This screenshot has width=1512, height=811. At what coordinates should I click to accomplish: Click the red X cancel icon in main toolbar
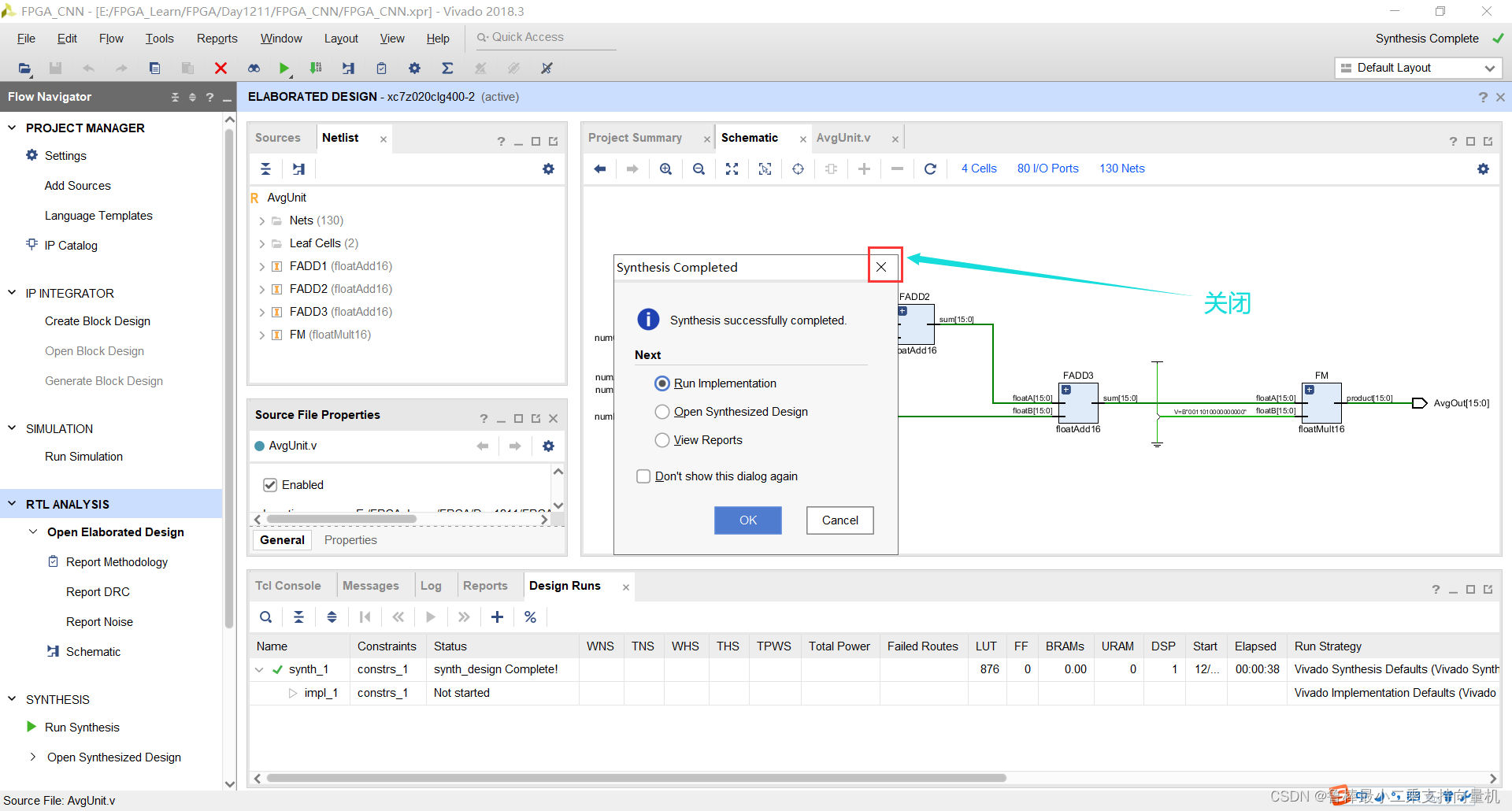click(220, 69)
